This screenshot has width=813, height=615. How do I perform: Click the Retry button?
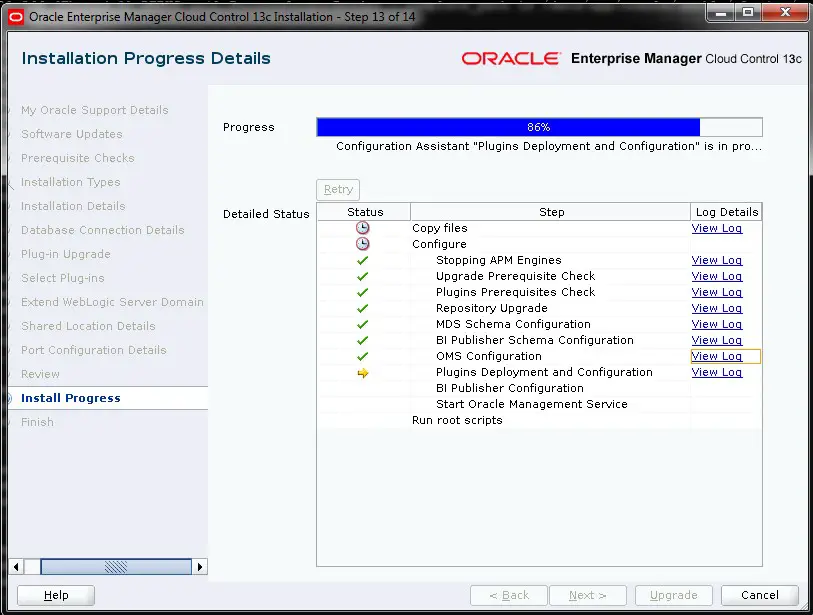coord(338,190)
